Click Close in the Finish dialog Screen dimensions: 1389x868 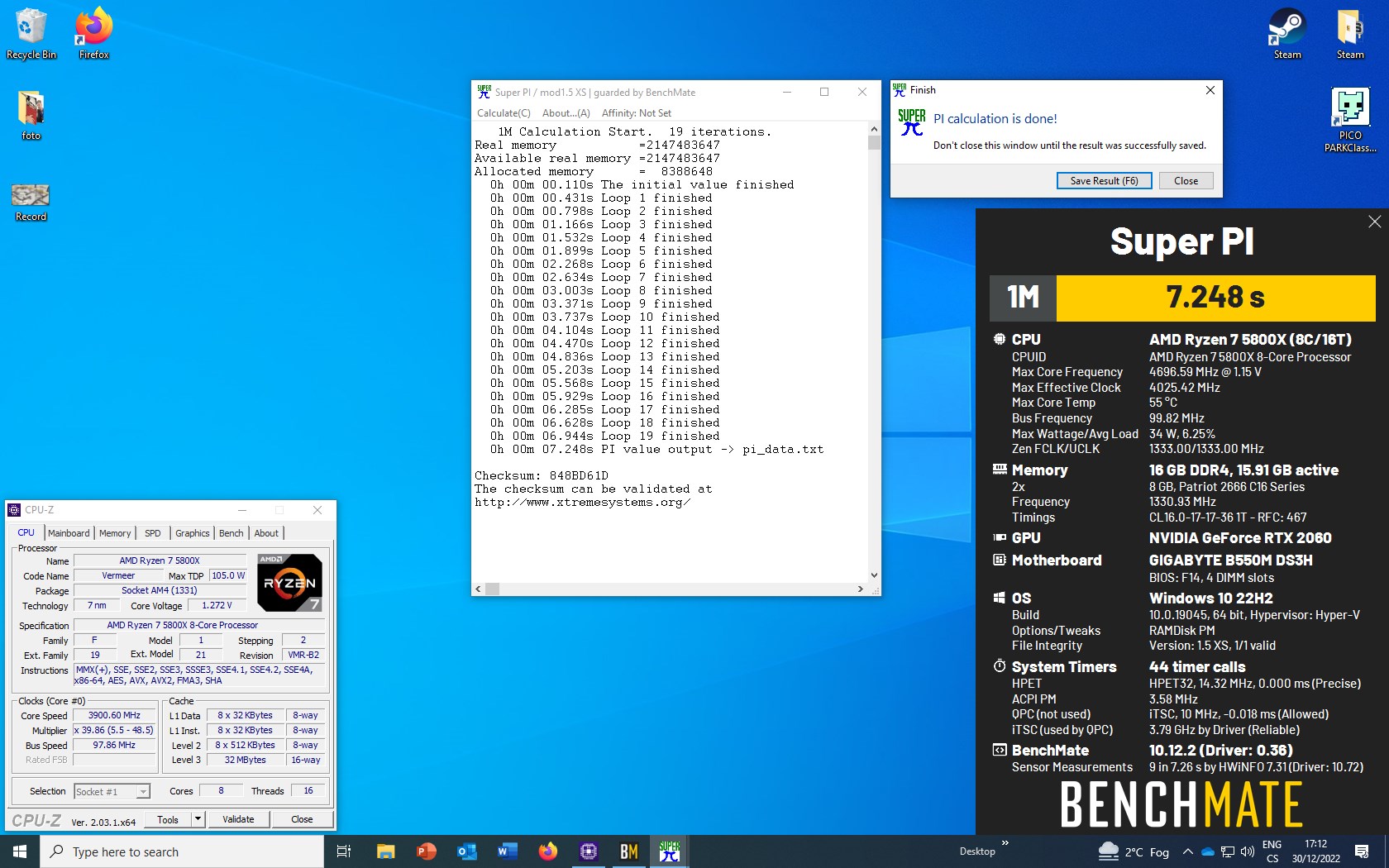(1186, 181)
